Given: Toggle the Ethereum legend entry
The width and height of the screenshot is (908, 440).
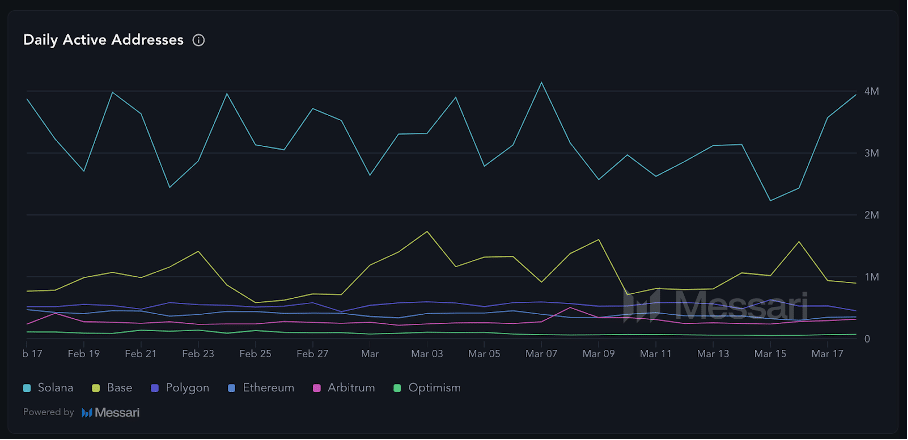Looking at the screenshot, I should (263, 387).
